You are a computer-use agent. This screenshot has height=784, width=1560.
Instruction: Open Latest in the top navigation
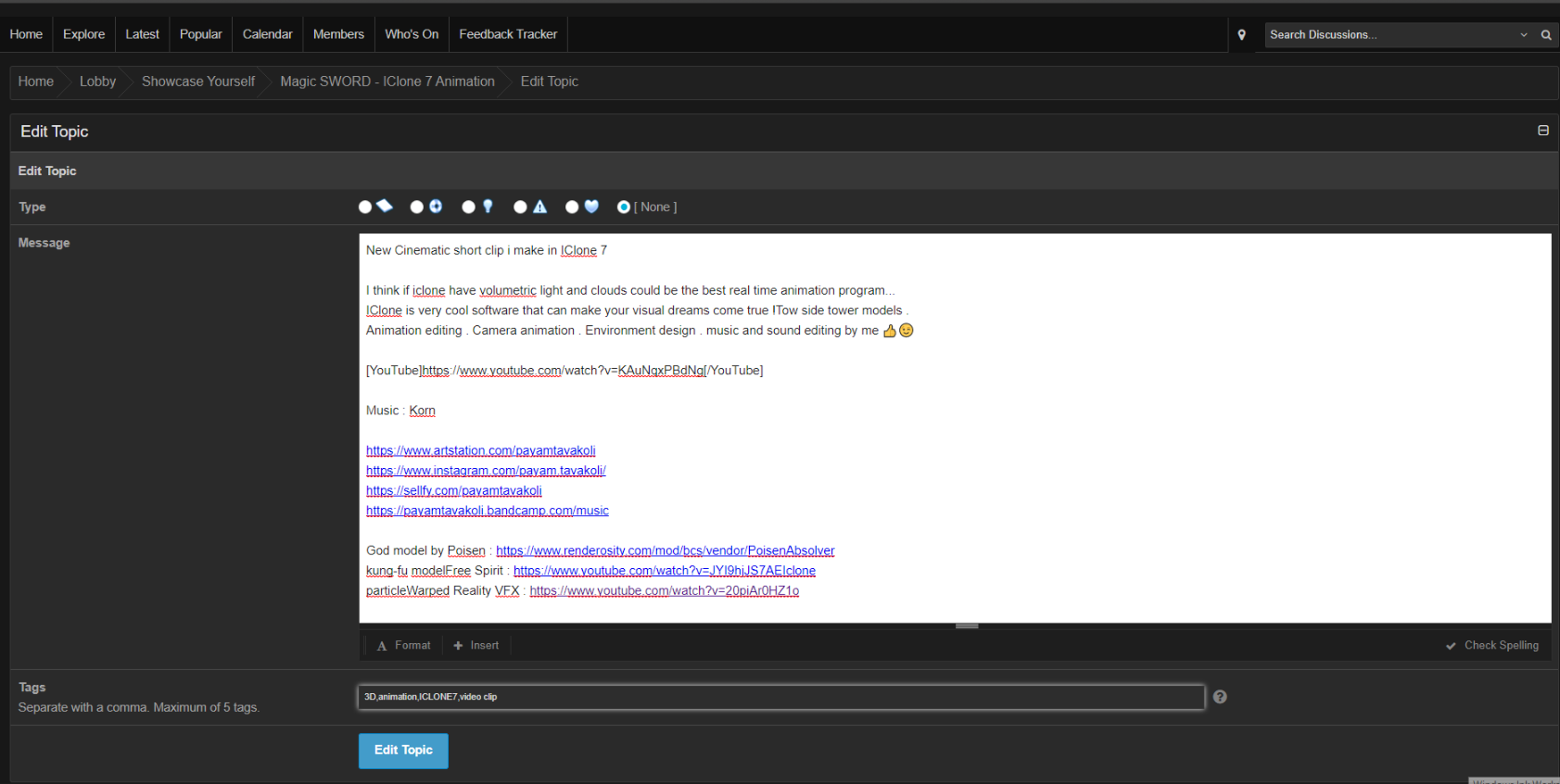coord(142,34)
